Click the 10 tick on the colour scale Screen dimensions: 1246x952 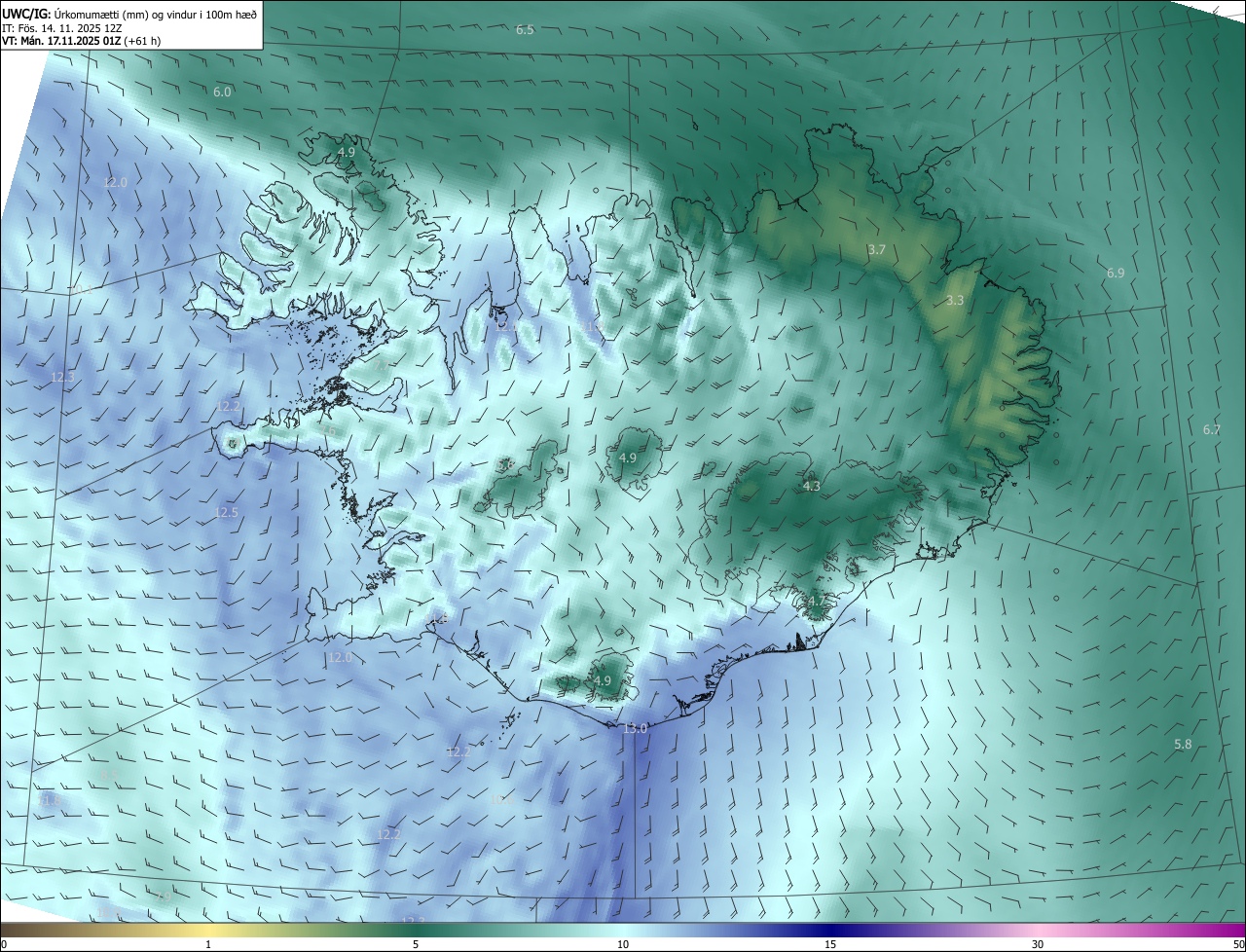tap(623, 945)
